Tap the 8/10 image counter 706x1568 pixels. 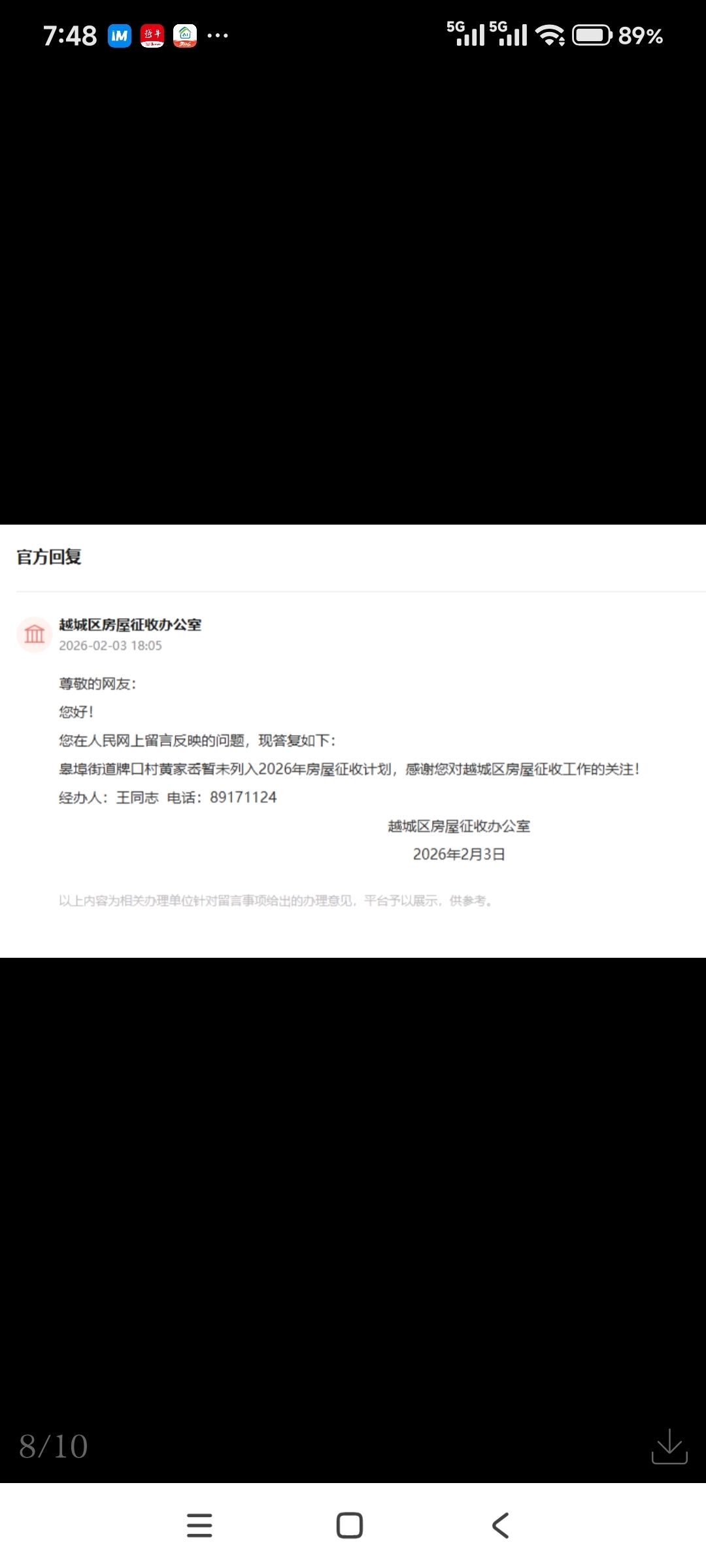pyautogui.click(x=54, y=1446)
